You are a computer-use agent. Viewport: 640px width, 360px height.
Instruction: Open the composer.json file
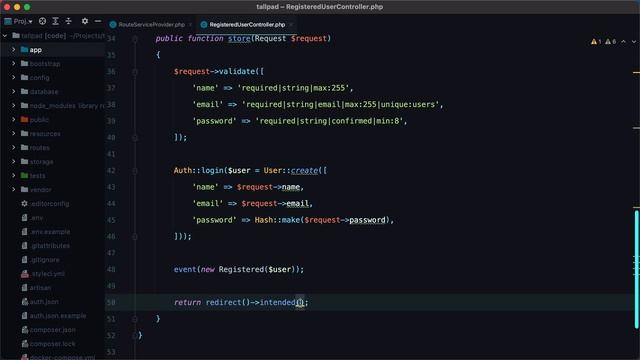click(x=52, y=330)
